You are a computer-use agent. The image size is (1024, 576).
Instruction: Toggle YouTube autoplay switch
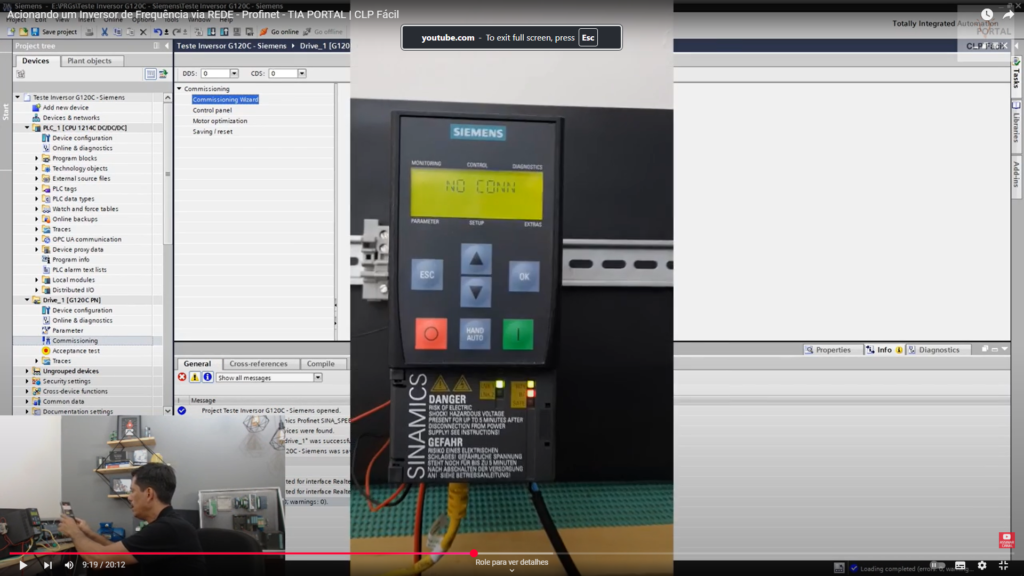point(937,566)
